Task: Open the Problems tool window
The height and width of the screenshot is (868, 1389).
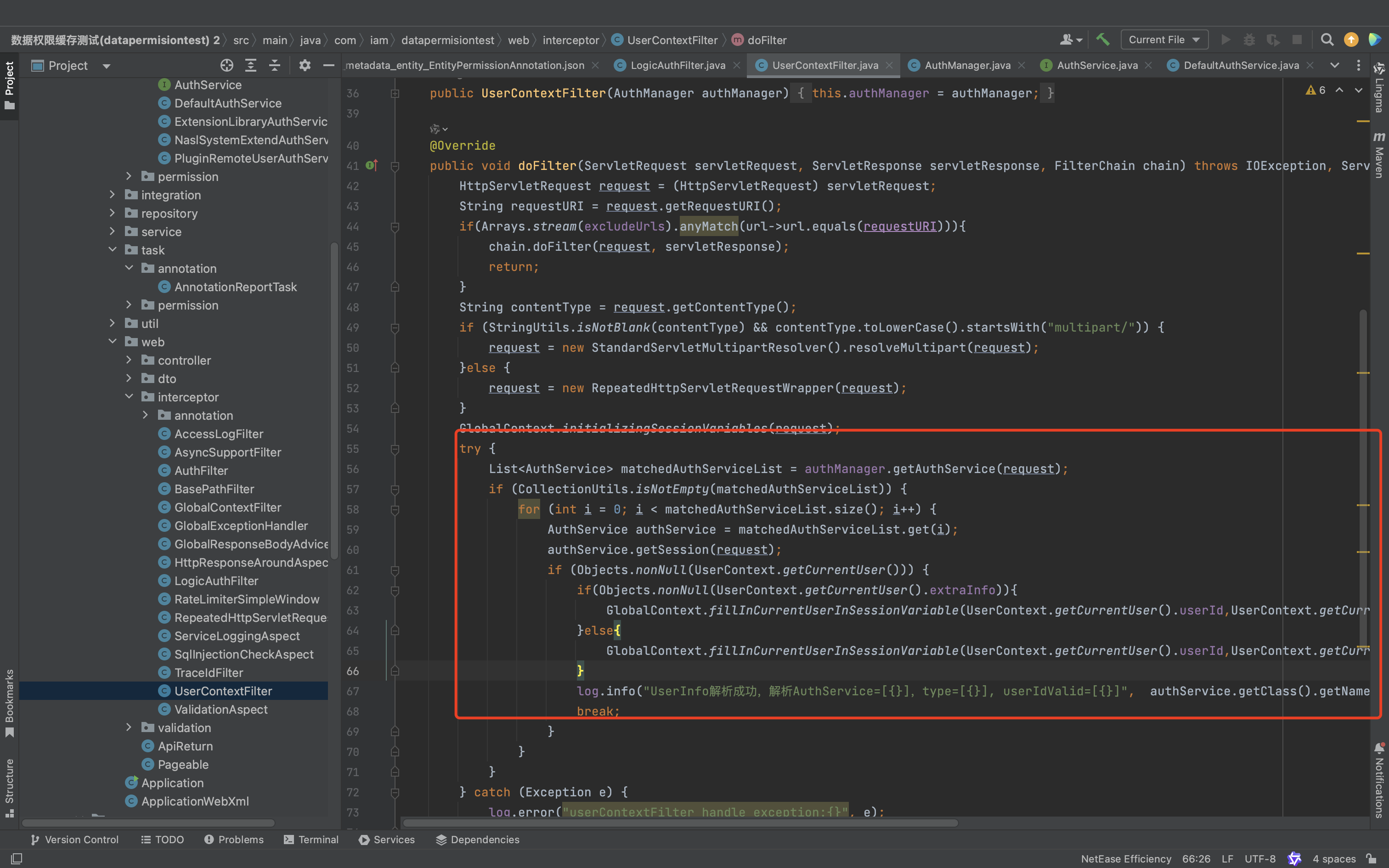Action: [234, 840]
